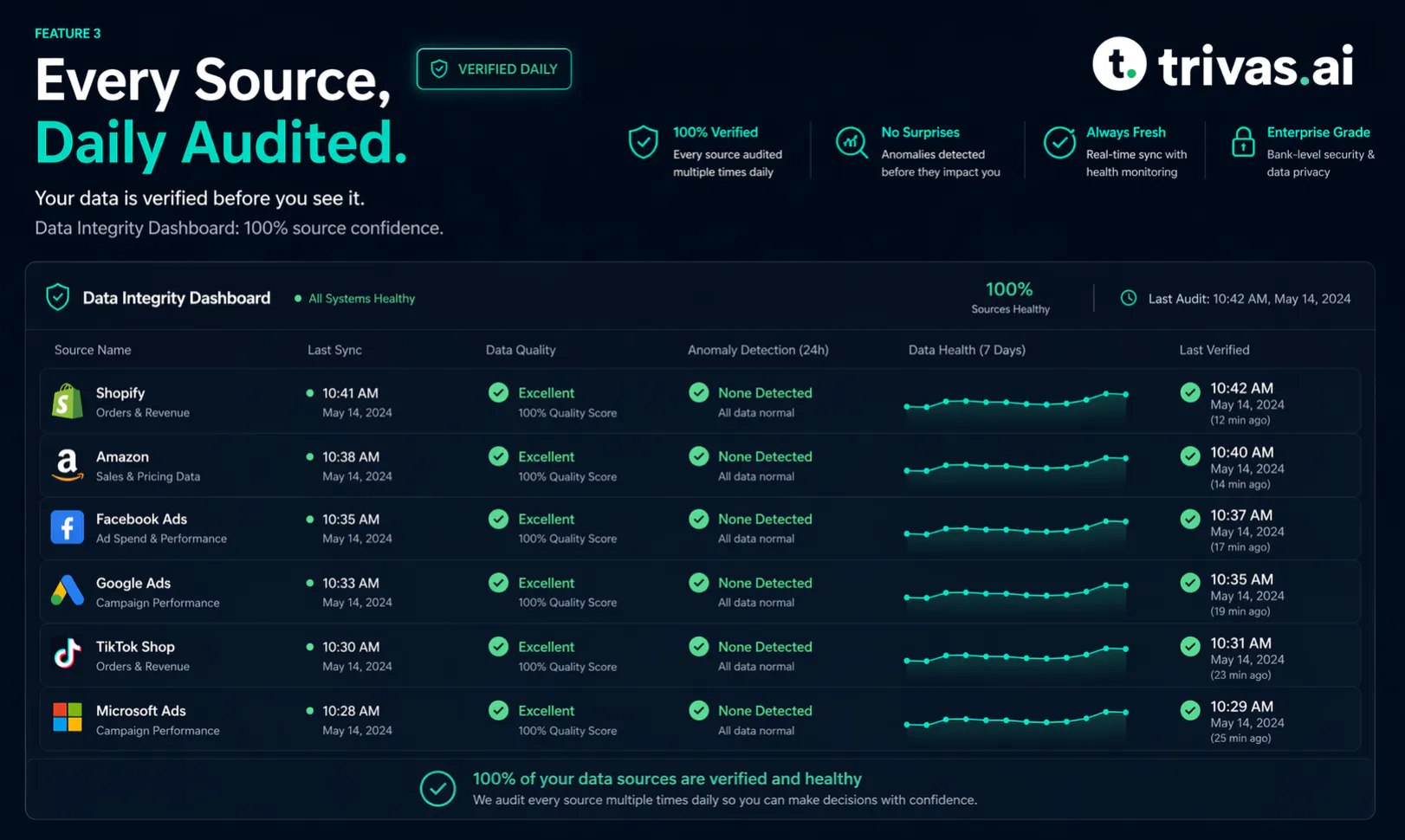Click Shopify's Excellent data quality check icon
This screenshot has width=1405, height=840.
pyautogui.click(x=498, y=392)
